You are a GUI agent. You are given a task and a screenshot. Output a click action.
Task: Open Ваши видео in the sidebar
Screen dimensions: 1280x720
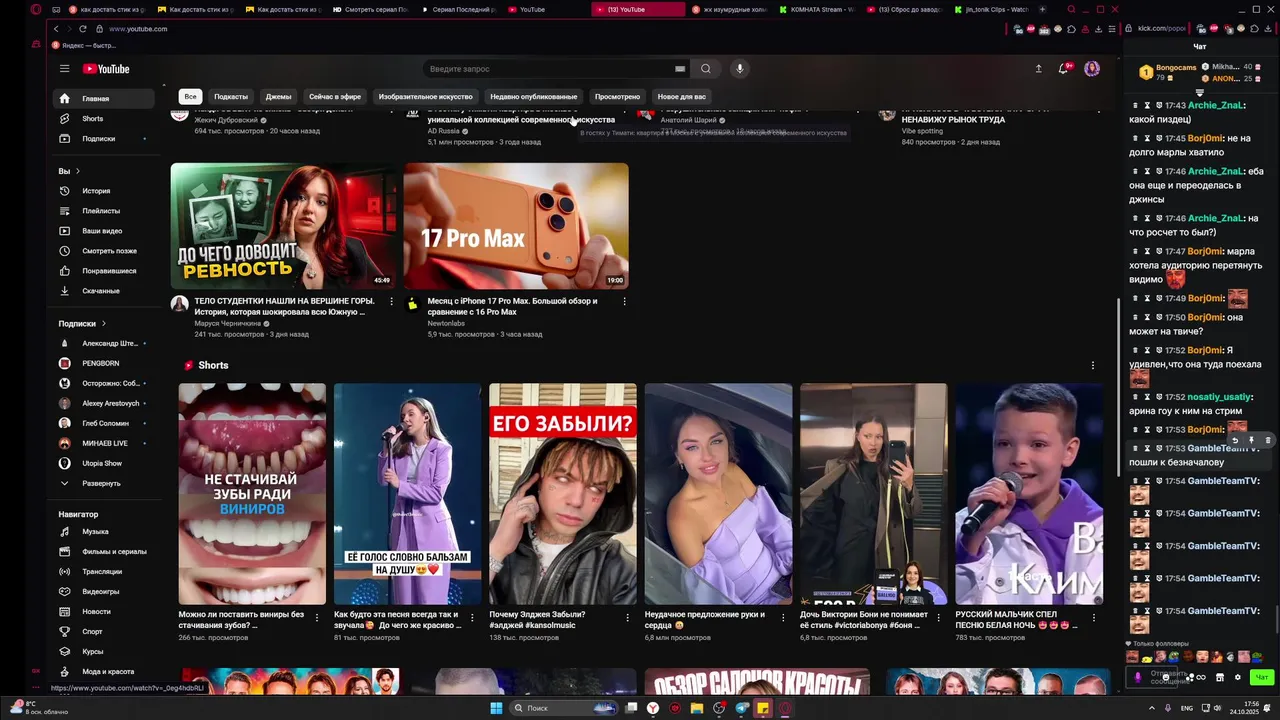point(104,231)
